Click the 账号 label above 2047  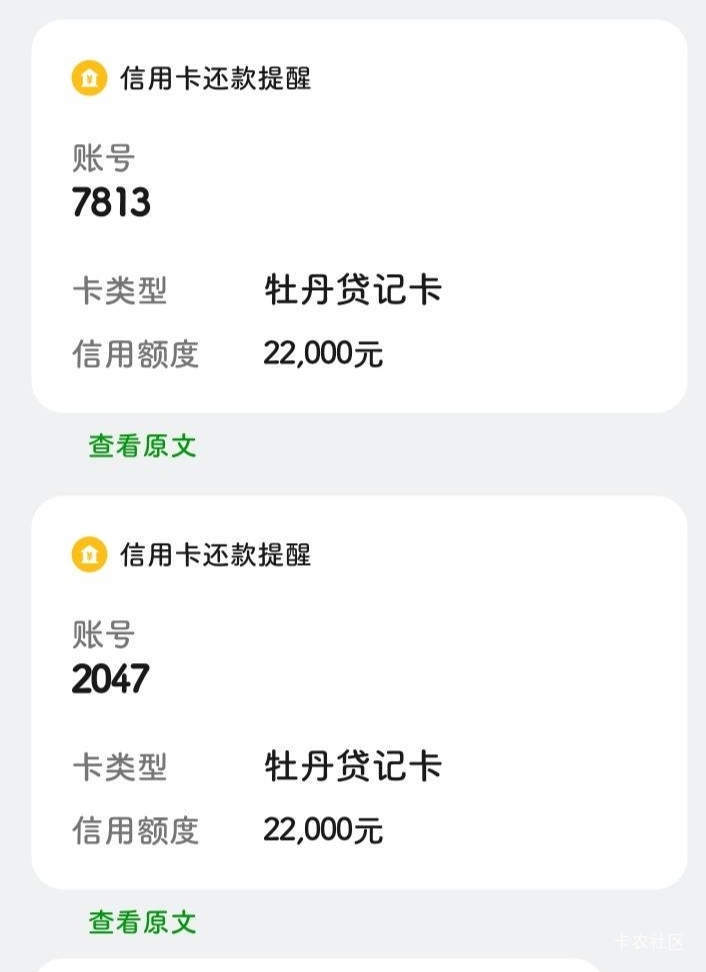pos(103,634)
